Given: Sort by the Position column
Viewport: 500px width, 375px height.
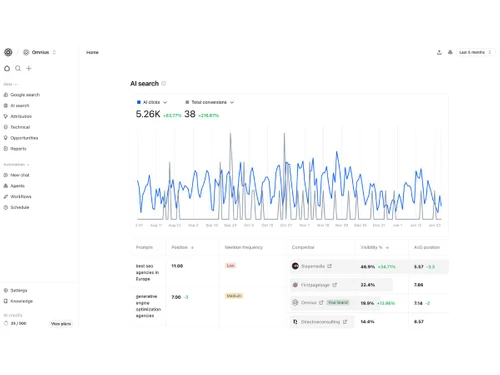Looking at the screenshot, I should point(182,247).
